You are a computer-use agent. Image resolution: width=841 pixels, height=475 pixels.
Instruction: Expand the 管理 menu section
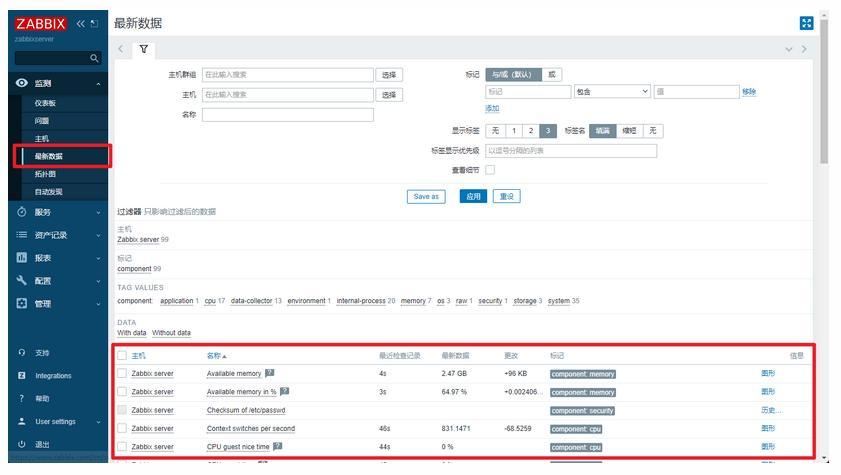pyautogui.click(x=98, y=304)
